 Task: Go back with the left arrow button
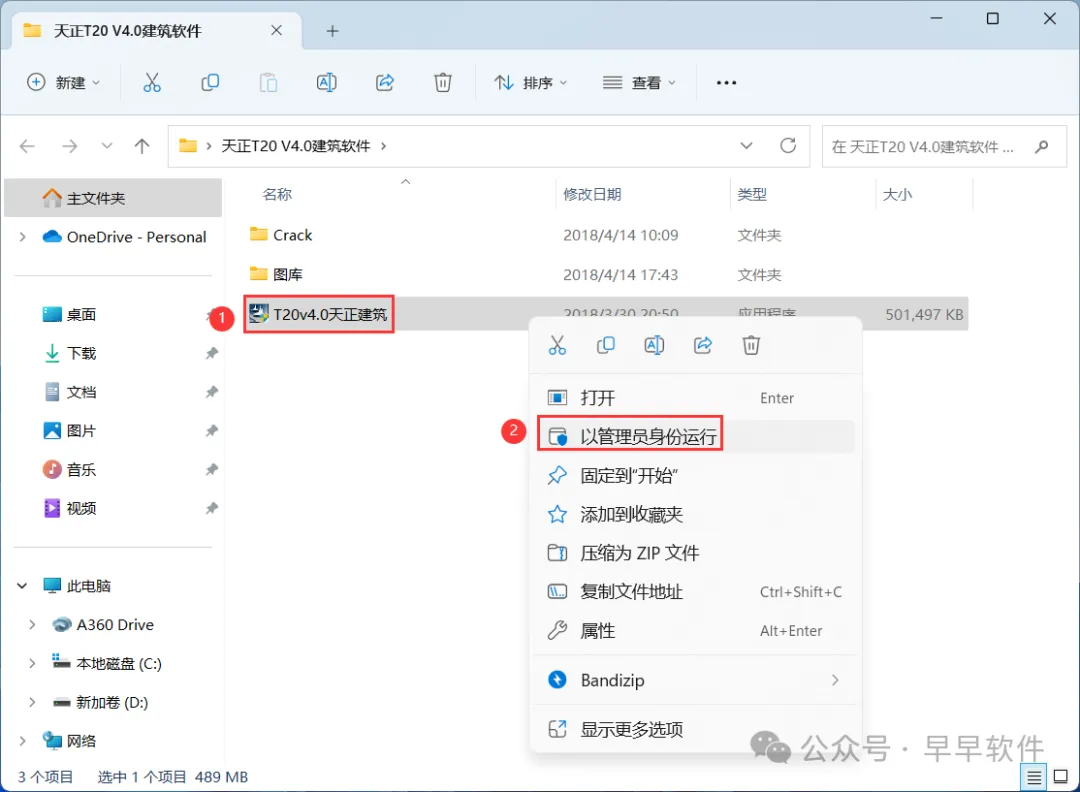click(28, 146)
